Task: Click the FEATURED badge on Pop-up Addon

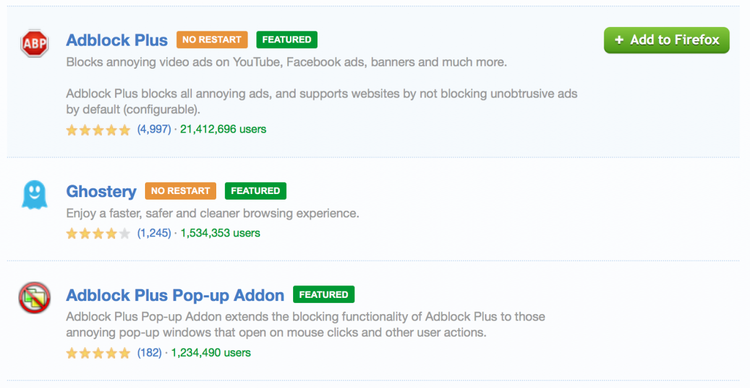Action: pyautogui.click(x=324, y=295)
